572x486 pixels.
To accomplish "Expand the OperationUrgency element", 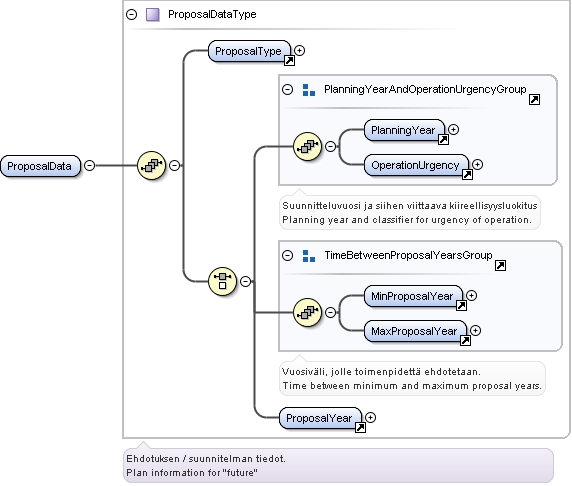I will [478, 165].
